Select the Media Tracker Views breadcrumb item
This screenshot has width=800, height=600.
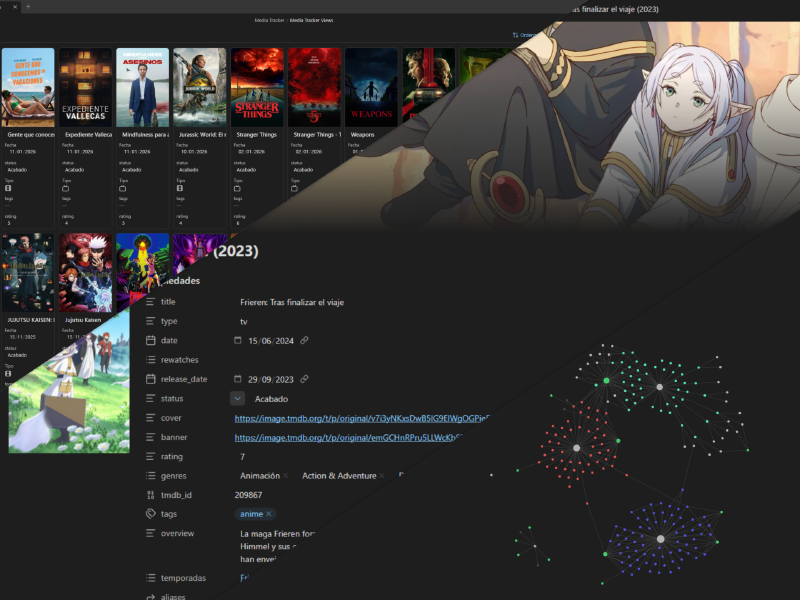coord(313,19)
